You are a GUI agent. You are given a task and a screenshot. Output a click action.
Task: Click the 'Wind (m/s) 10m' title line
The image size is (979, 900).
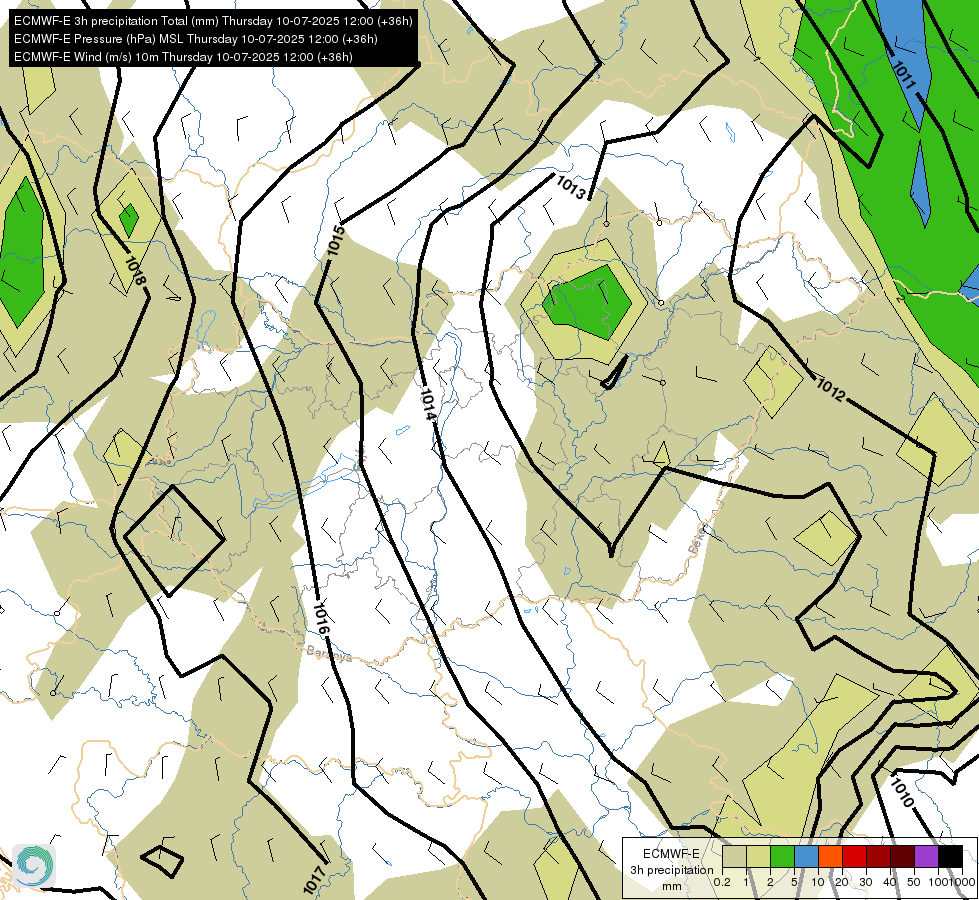(183, 57)
